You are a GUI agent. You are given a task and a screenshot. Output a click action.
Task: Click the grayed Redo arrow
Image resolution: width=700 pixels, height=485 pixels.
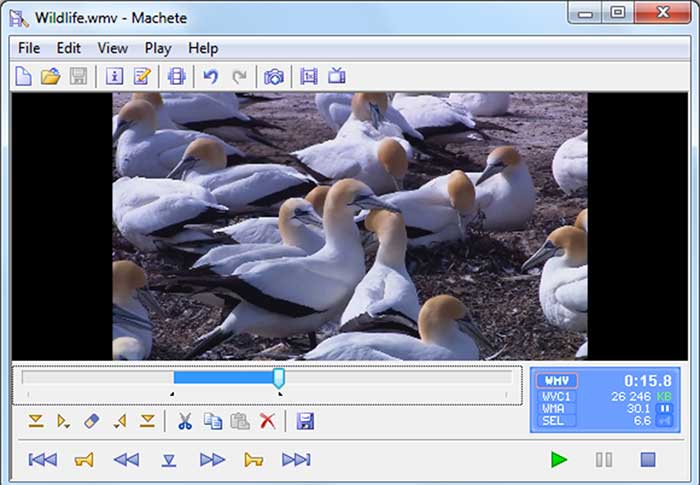tap(239, 77)
